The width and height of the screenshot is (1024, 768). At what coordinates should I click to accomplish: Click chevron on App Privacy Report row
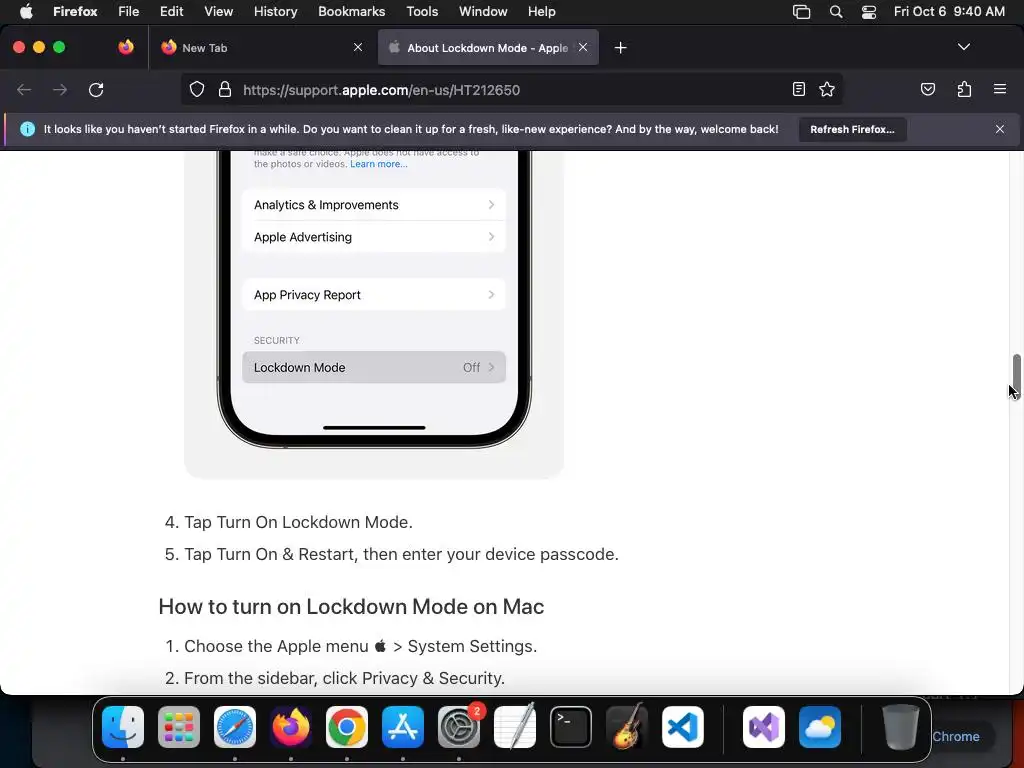[491, 295]
